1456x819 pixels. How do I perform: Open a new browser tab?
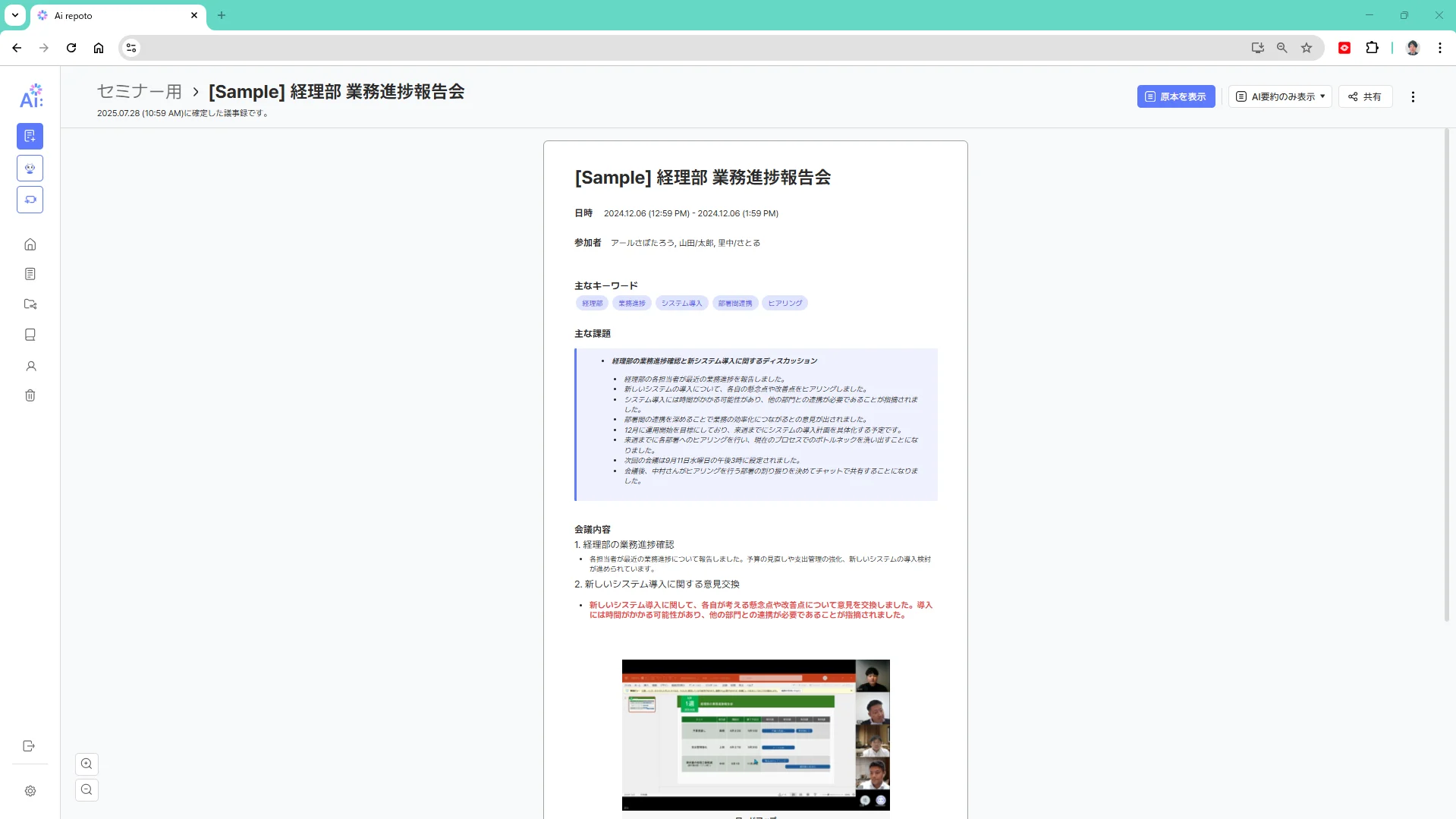222,15
